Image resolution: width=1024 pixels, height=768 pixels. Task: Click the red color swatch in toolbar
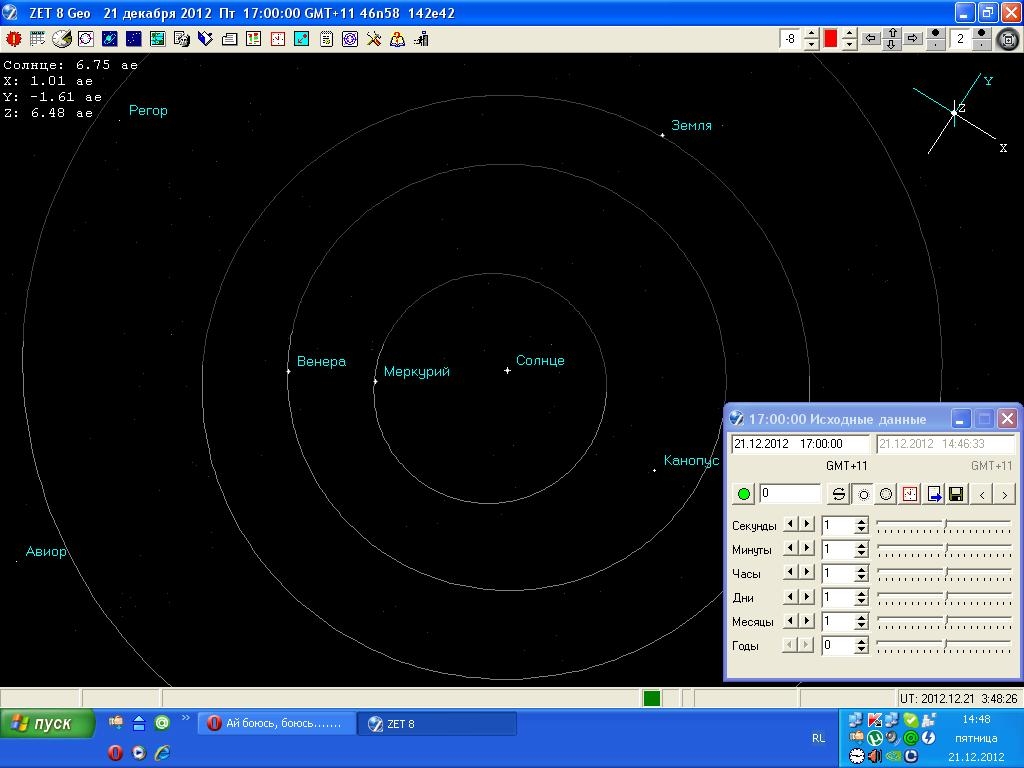coord(831,39)
